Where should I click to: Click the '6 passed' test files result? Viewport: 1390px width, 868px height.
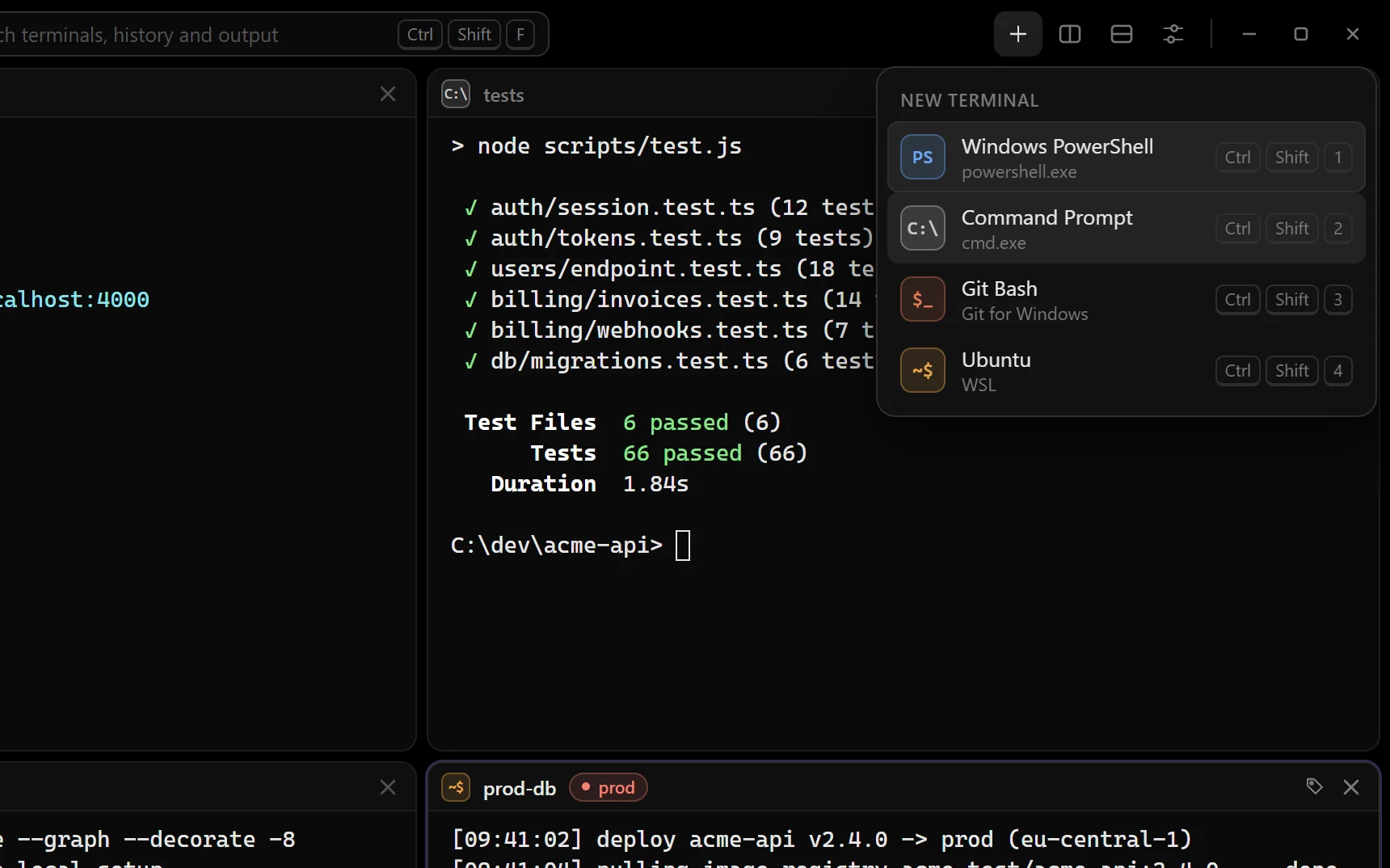click(676, 422)
